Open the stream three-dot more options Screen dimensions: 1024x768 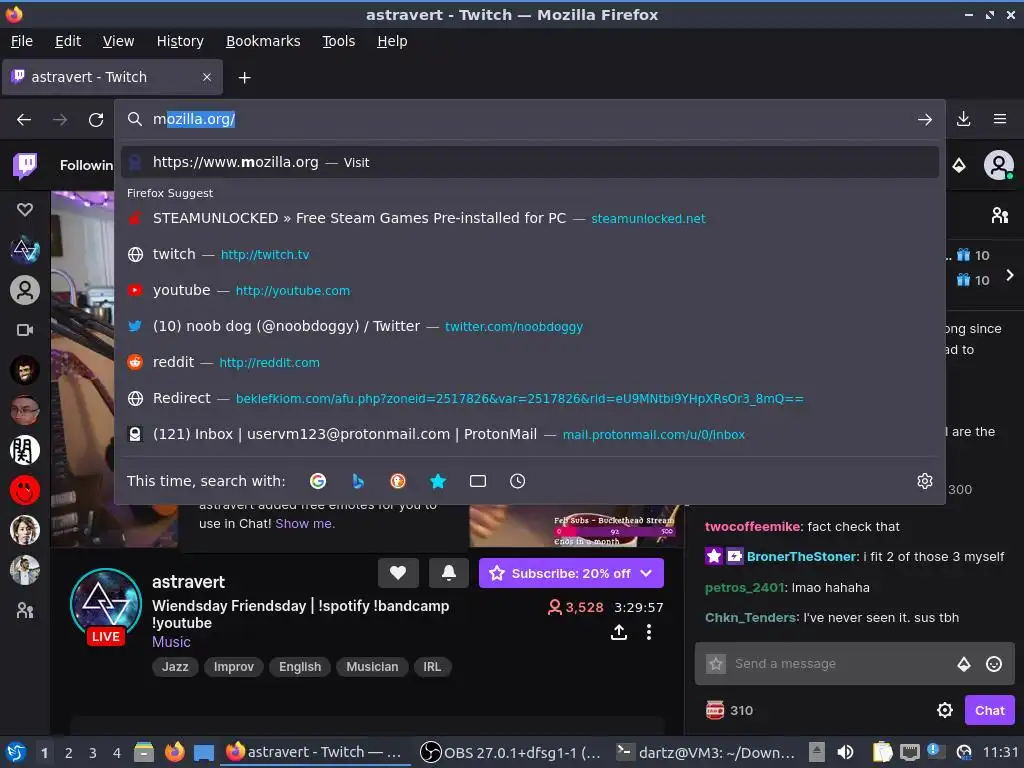(x=648, y=632)
